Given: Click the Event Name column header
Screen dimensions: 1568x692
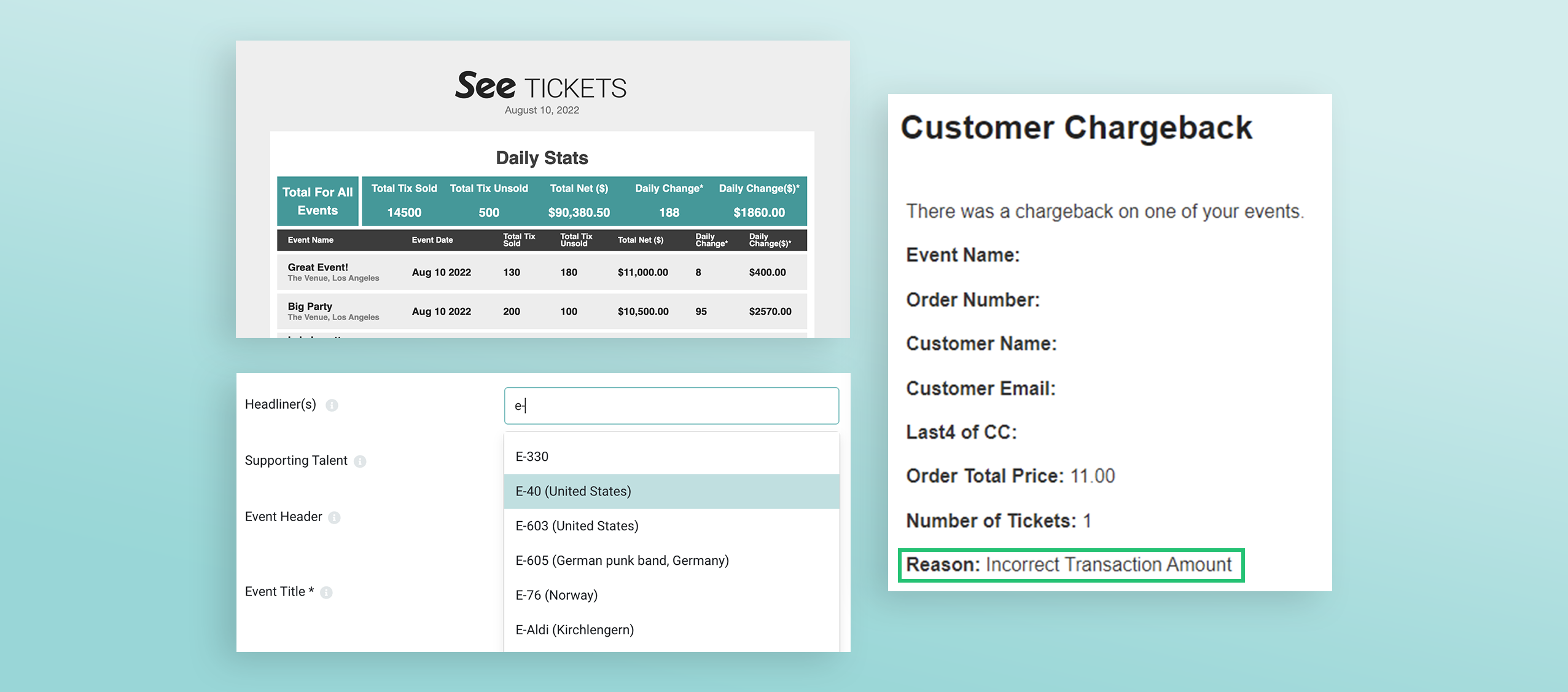Looking at the screenshot, I should pyautogui.click(x=311, y=240).
